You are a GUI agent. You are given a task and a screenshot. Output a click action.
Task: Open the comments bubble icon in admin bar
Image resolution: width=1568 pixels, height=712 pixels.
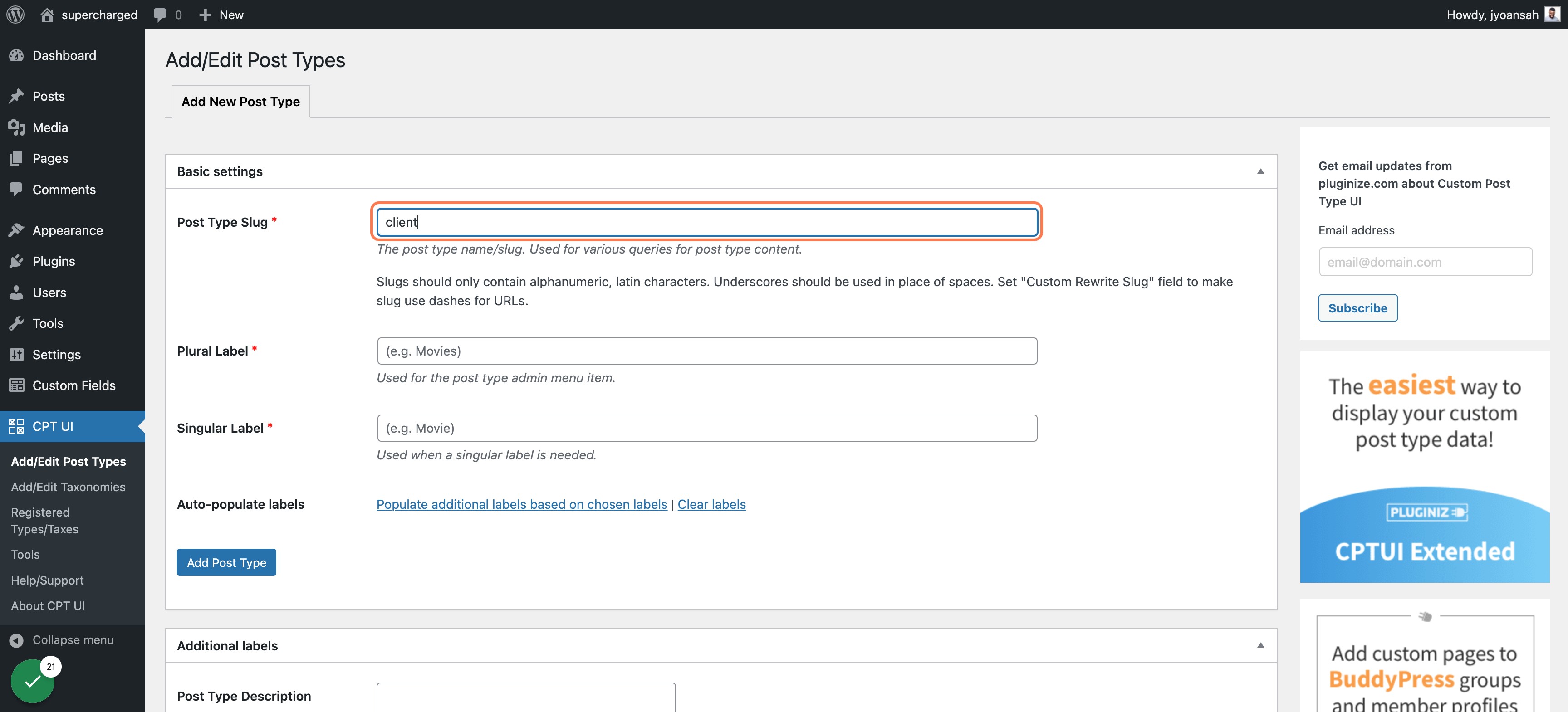click(x=160, y=15)
